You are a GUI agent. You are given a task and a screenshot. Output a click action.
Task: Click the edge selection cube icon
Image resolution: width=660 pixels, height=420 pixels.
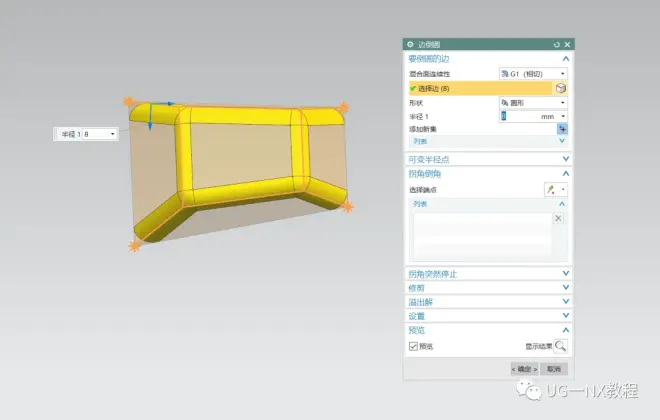[x=562, y=89]
